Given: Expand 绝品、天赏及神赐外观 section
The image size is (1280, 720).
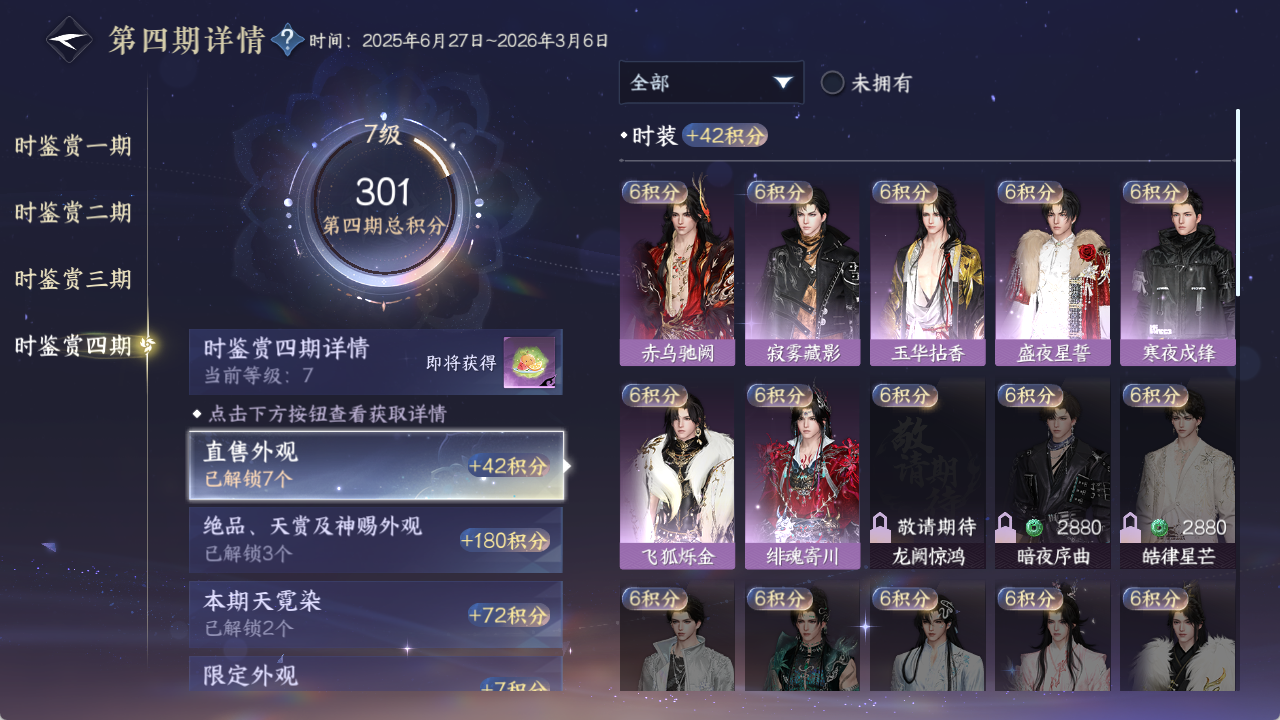Looking at the screenshot, I should [376, 540].
